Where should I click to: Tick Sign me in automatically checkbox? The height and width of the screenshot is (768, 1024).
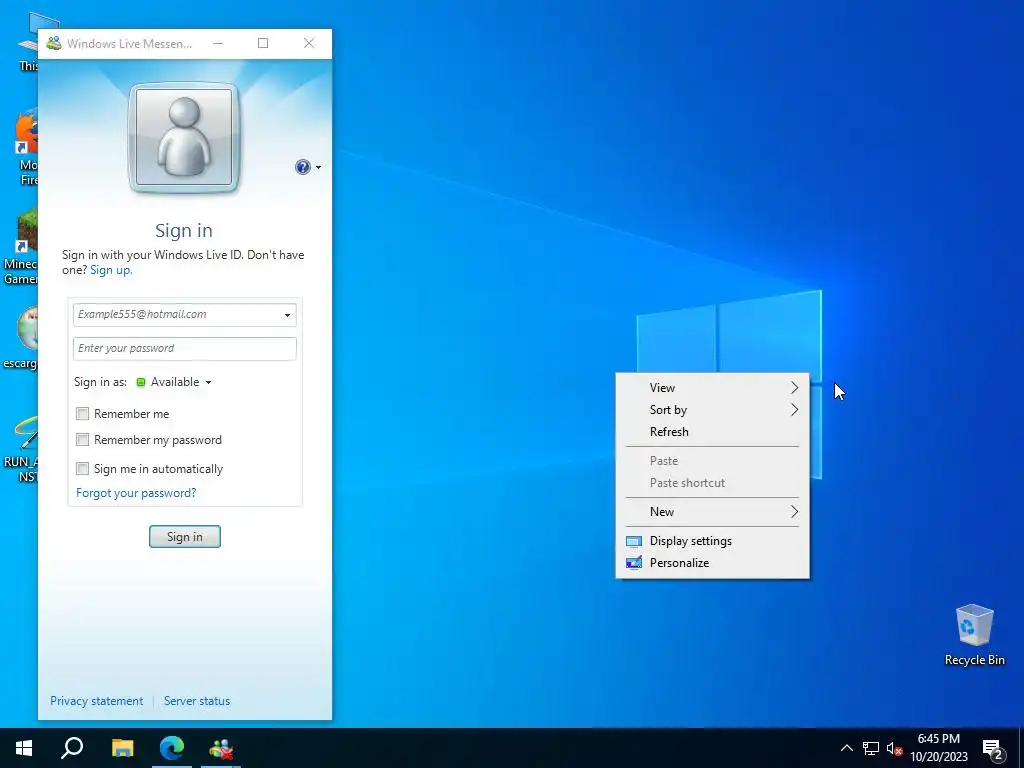82,468
